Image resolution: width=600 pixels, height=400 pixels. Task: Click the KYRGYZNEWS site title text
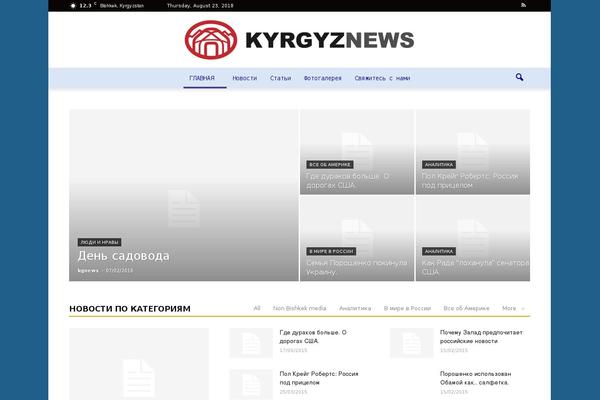click(329, 40)
